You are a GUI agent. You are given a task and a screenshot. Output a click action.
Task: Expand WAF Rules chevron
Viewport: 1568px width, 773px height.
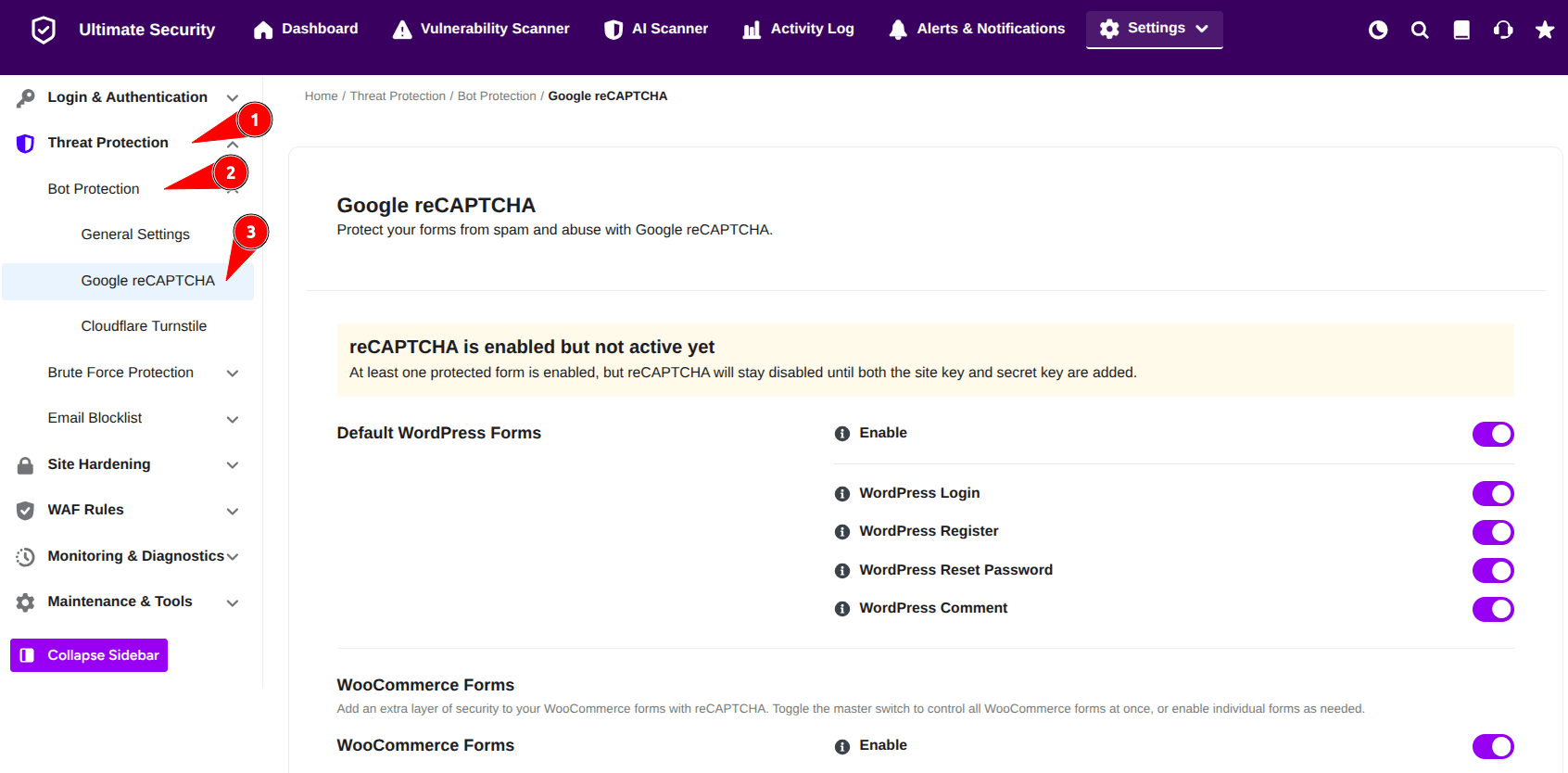click(233, 511)
